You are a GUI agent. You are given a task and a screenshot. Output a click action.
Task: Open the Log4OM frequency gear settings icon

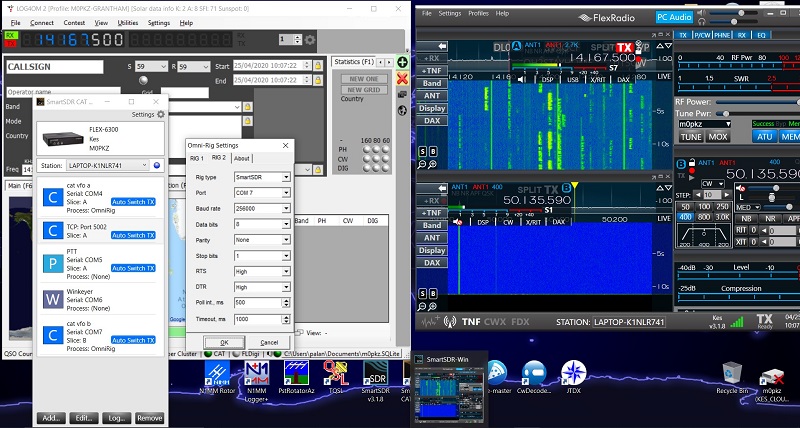(310, 40)
